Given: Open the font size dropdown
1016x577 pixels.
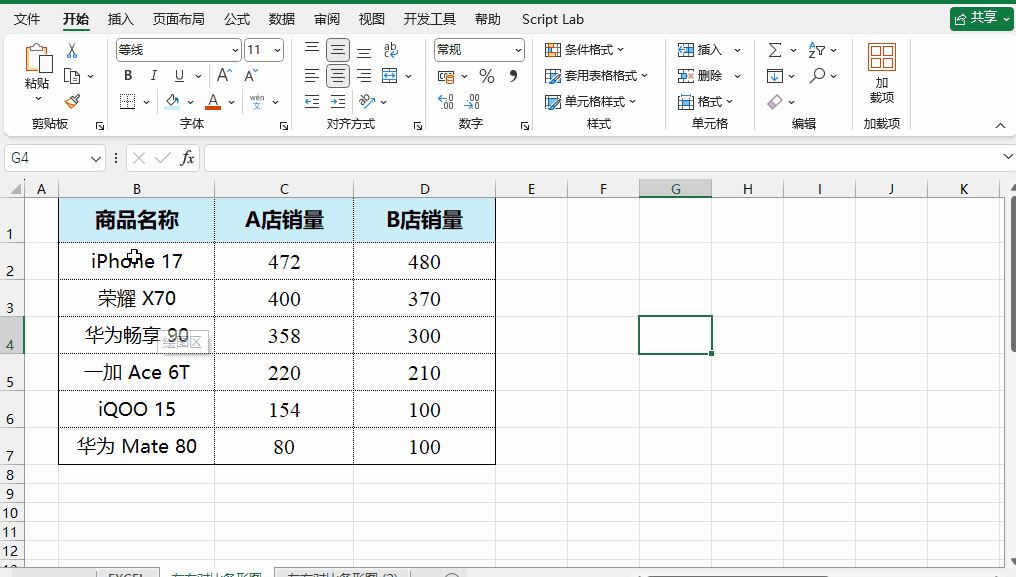Looking at the screenshot, I should [x=277, y=50].
